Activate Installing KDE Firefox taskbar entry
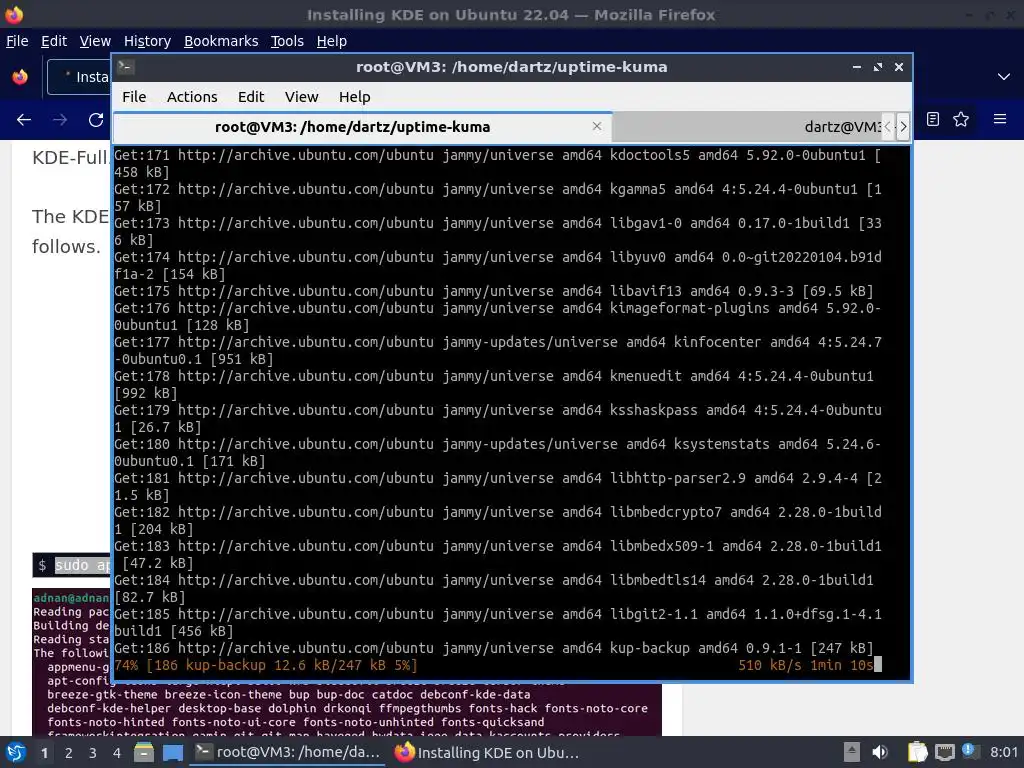 pos(487,752)
